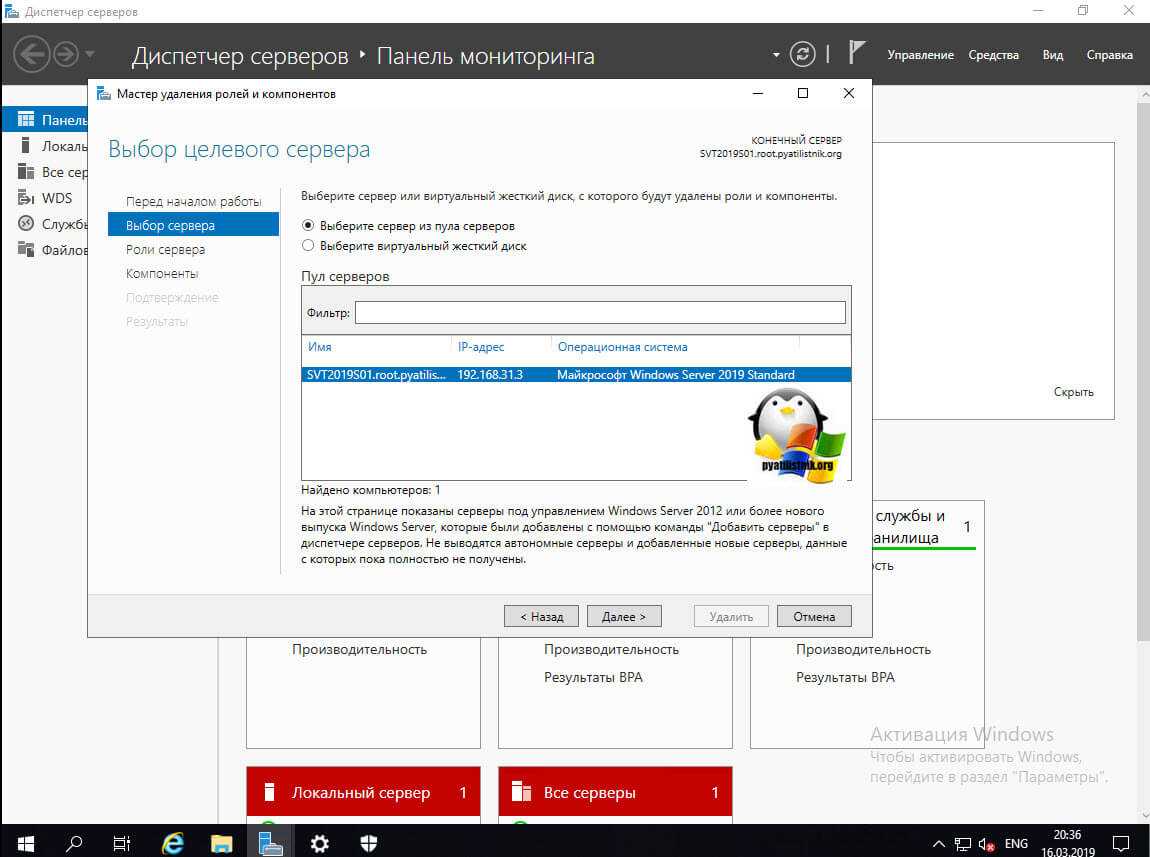Screen dimensions: 1150x857
Task: Select the SVT2019S01 server row
Action: [575, 375]
